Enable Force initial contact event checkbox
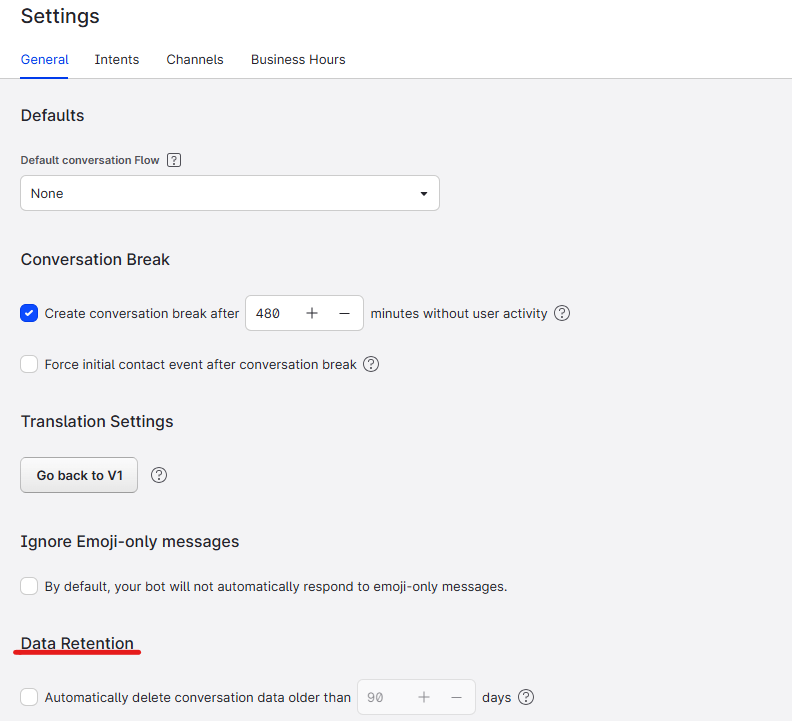Image resolution: width=792 pixels, height=721 pixels. [29, 364]
